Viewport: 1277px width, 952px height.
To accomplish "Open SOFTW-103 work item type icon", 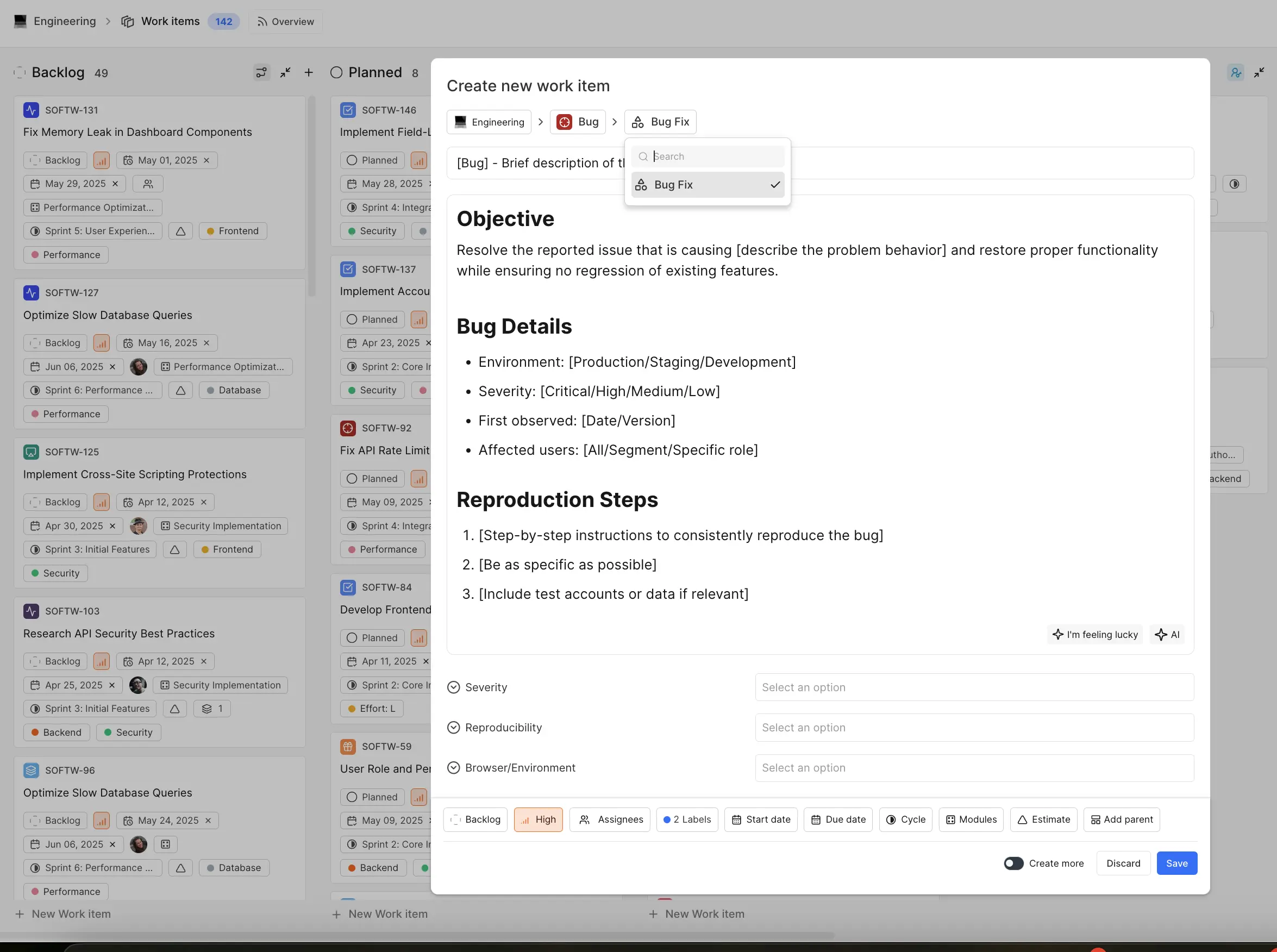I will coord(31,611).
